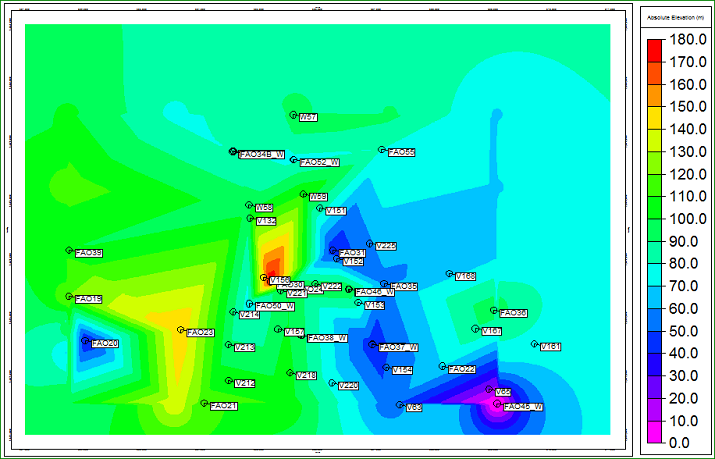Select the FAO23 well marker
Viewport: 715px width, 459px height.
(181, 330)
